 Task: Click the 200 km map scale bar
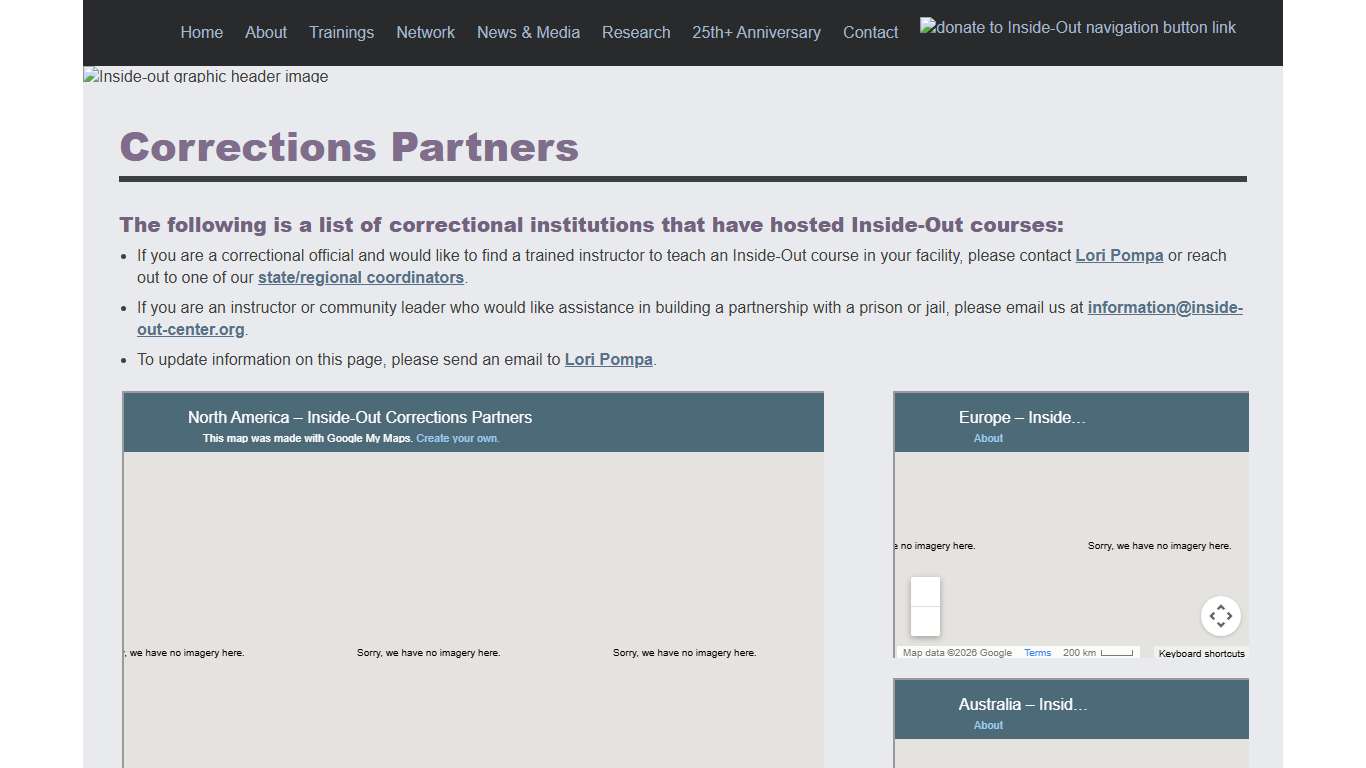click(1098, 652)
